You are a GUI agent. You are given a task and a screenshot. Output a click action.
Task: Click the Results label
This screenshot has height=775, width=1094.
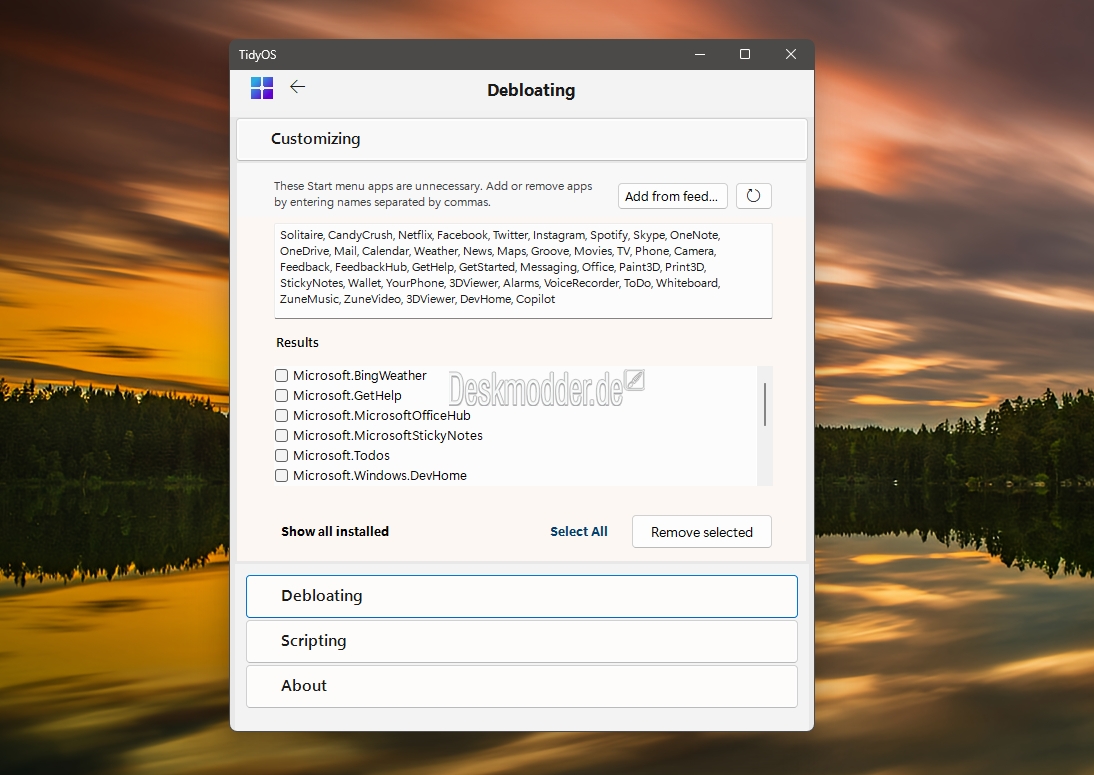click(x=297, y=343)
